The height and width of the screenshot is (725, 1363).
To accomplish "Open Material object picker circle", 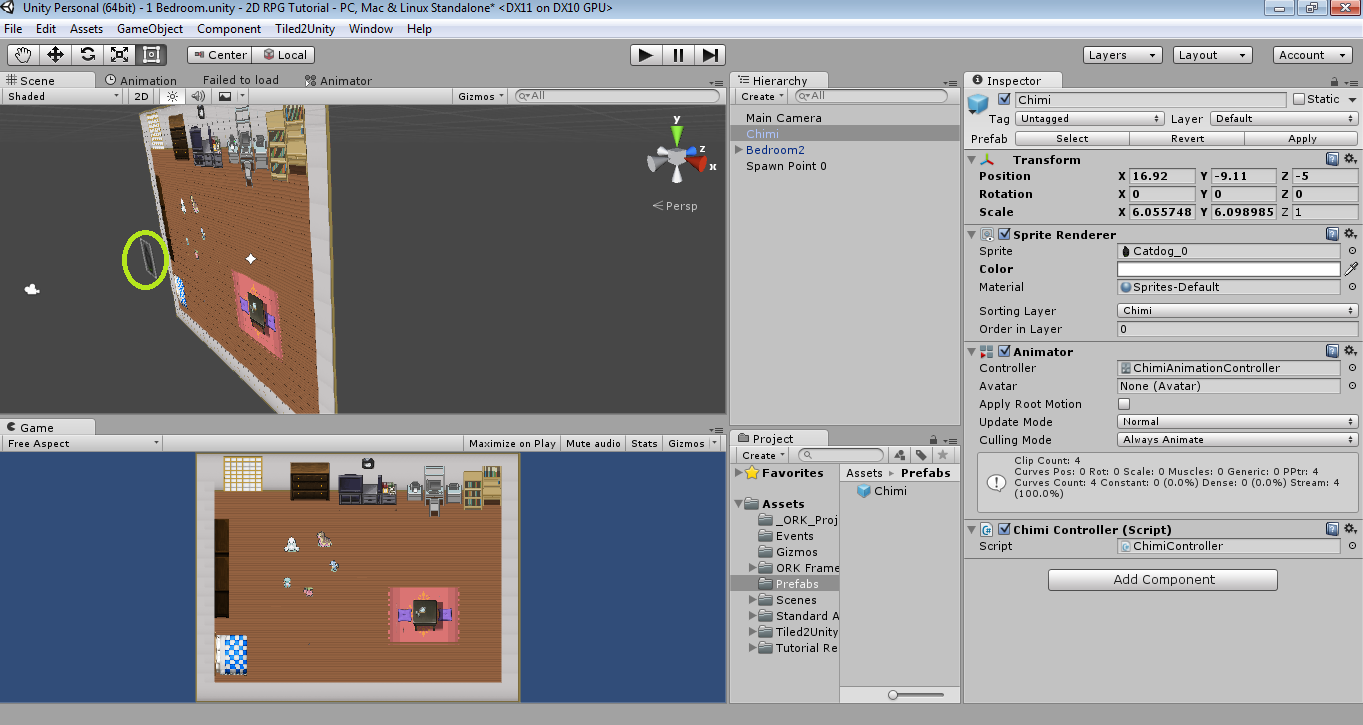I will (1352, 287).
